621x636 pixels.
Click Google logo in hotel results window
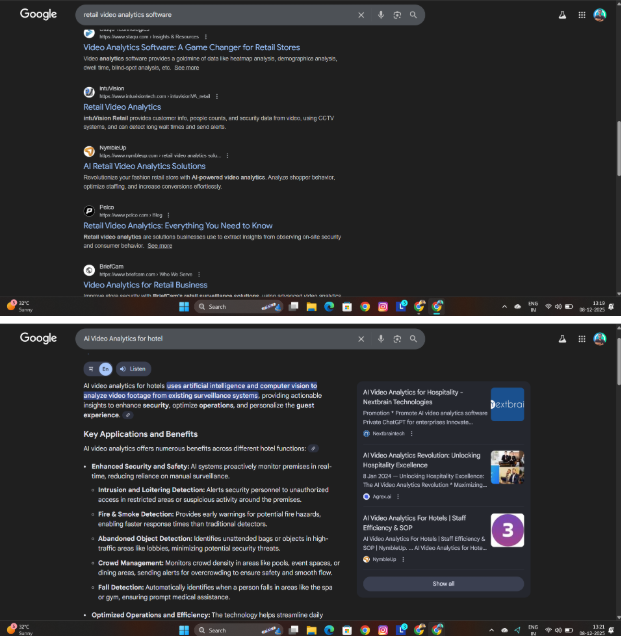tap(38, 338)
